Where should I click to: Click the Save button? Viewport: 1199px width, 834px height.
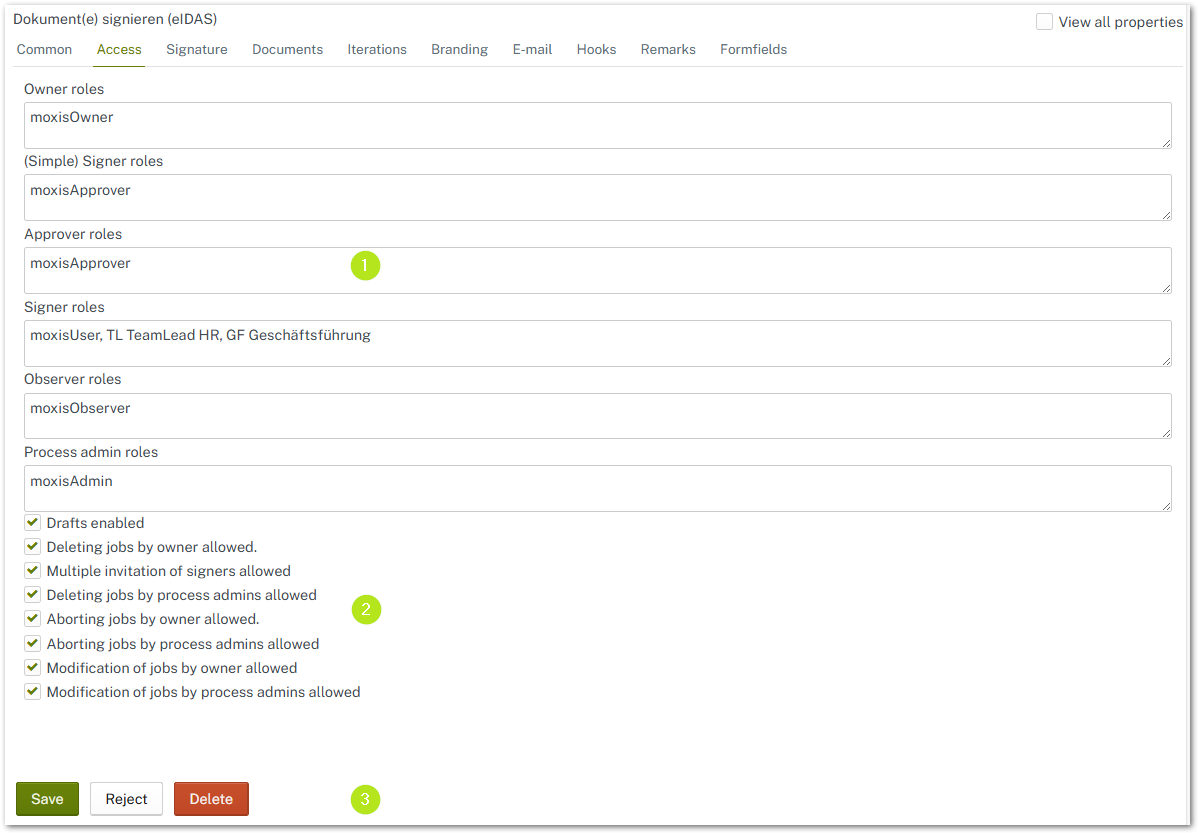tap(47, 798)
